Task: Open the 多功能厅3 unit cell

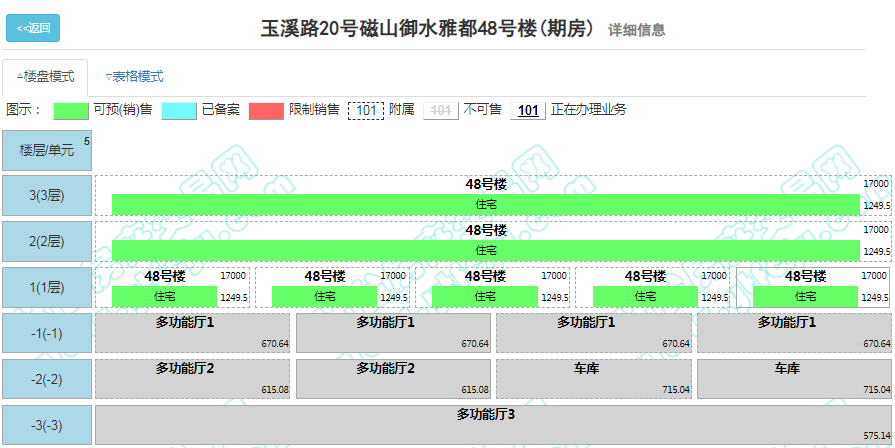Action: pyautogui.click(x=485, y=424)
